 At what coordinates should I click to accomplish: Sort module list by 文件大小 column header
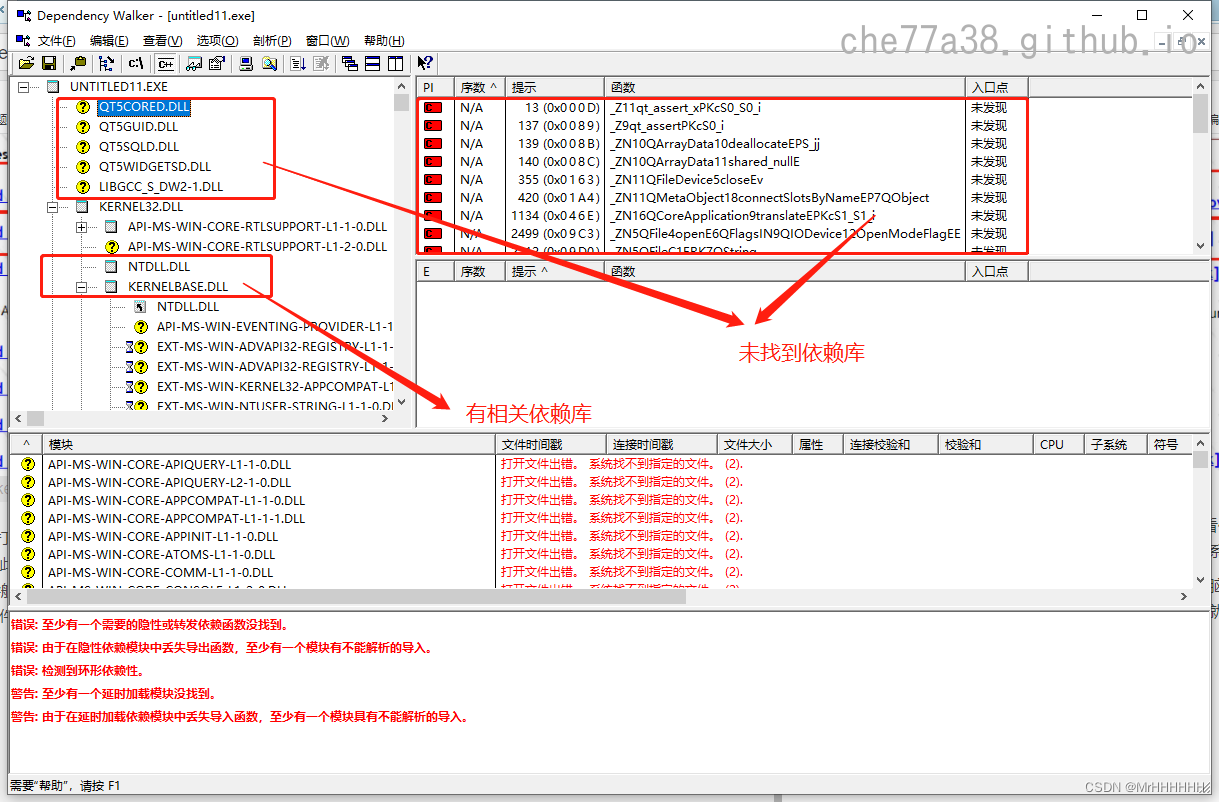click(755, 444)
